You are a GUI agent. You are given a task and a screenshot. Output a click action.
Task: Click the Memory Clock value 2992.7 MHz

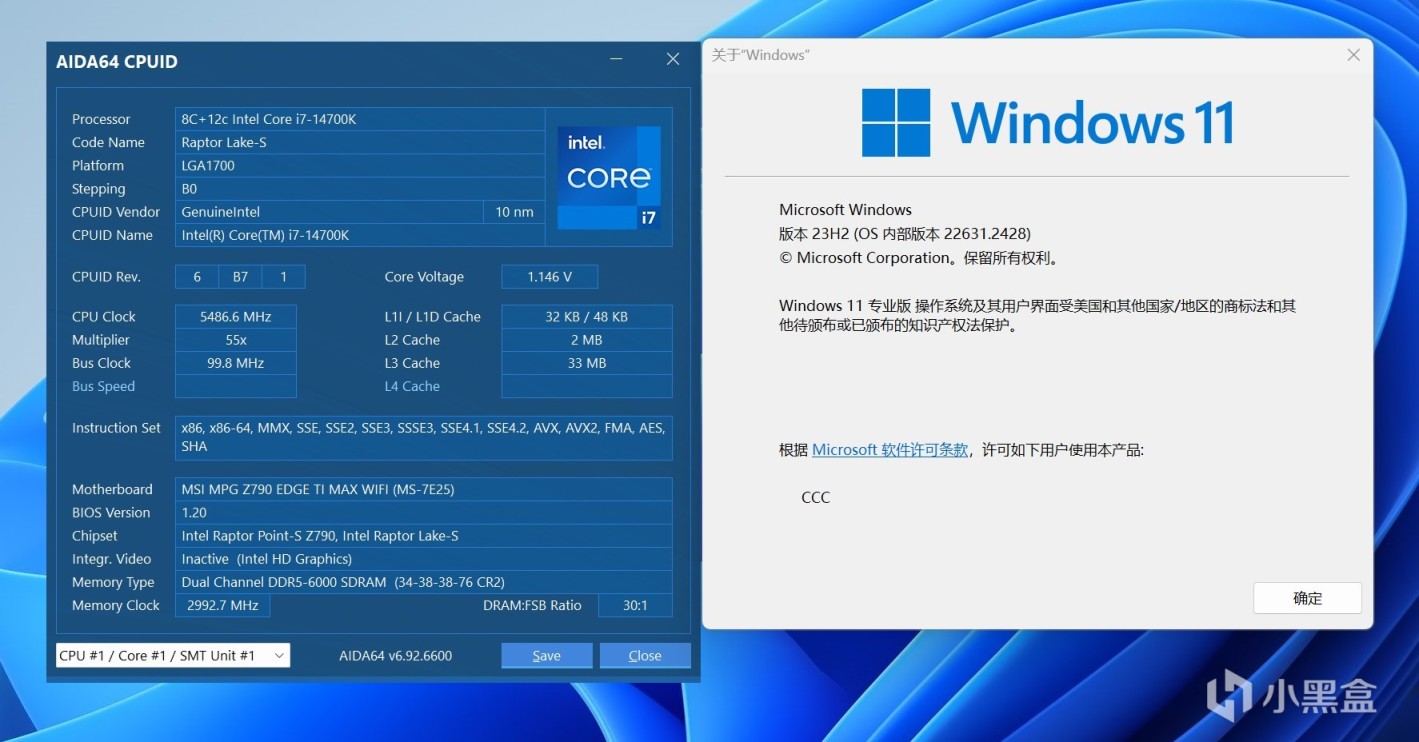pyautogui.click(x=222, y=605)
